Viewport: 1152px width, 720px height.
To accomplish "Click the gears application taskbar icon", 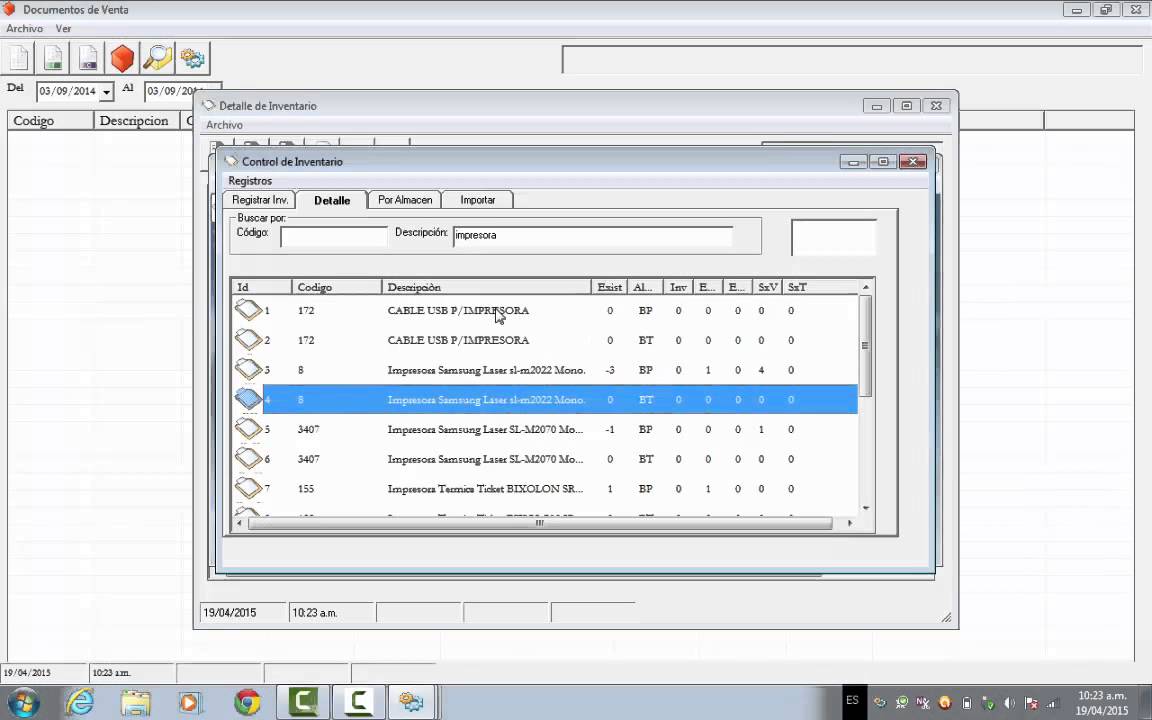I will tap(411, 702).
